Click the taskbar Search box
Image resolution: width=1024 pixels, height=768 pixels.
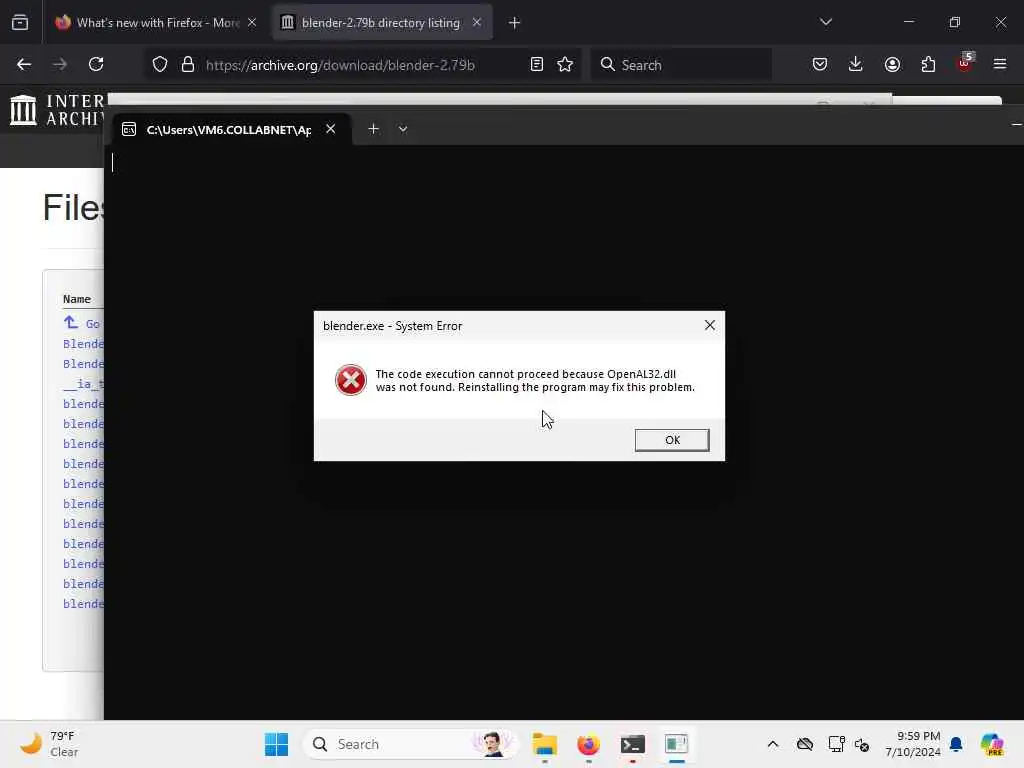coord(410,744)
